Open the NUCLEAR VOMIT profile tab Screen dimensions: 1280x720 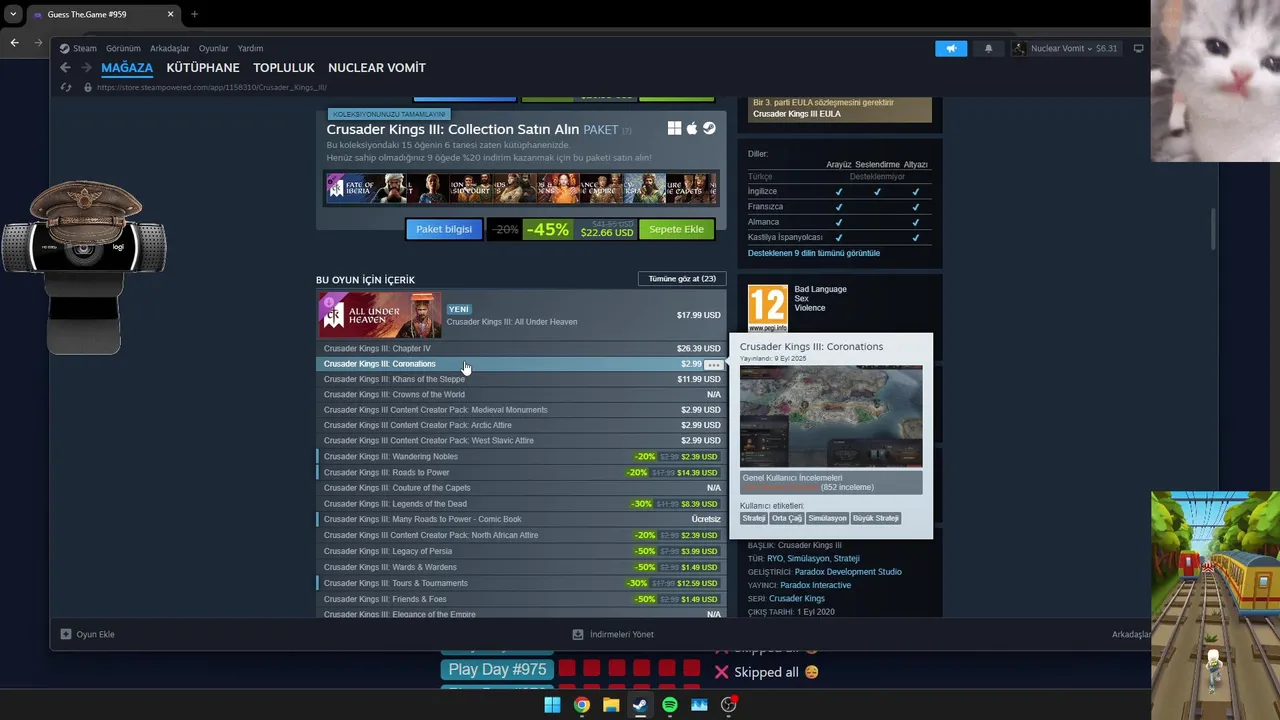pos(377,68)
